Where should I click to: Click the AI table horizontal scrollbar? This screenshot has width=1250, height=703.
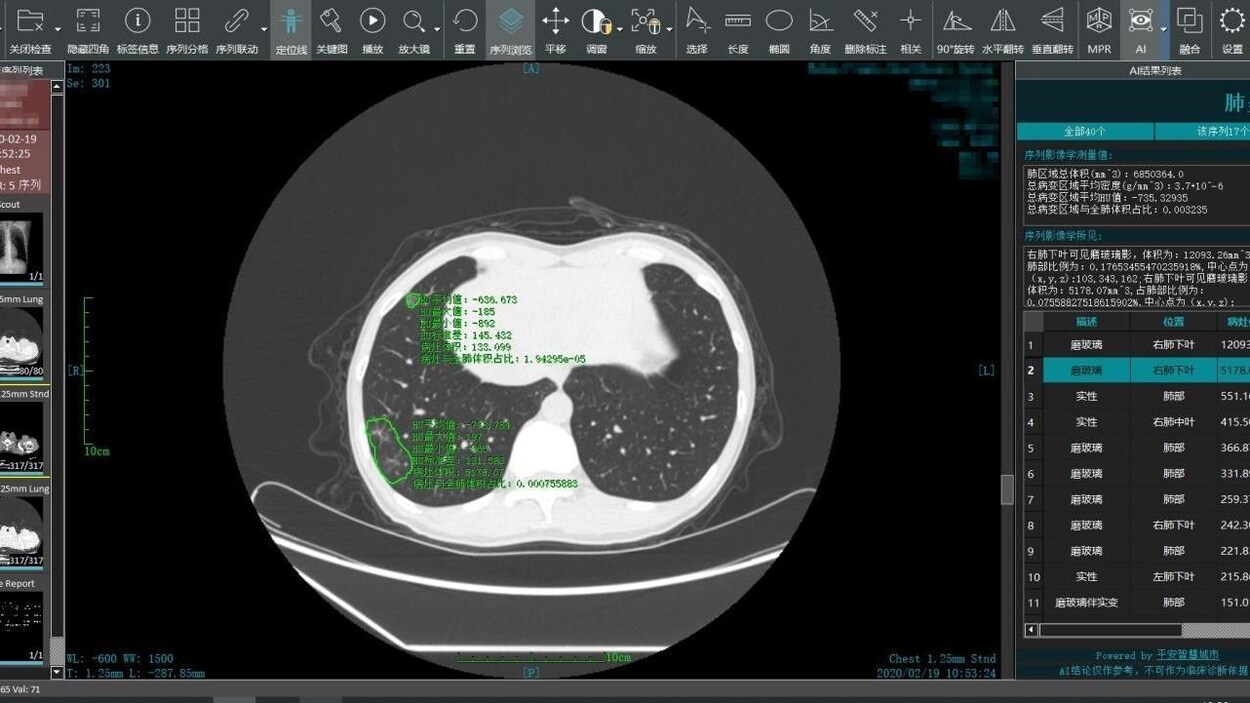[1110, 630]
